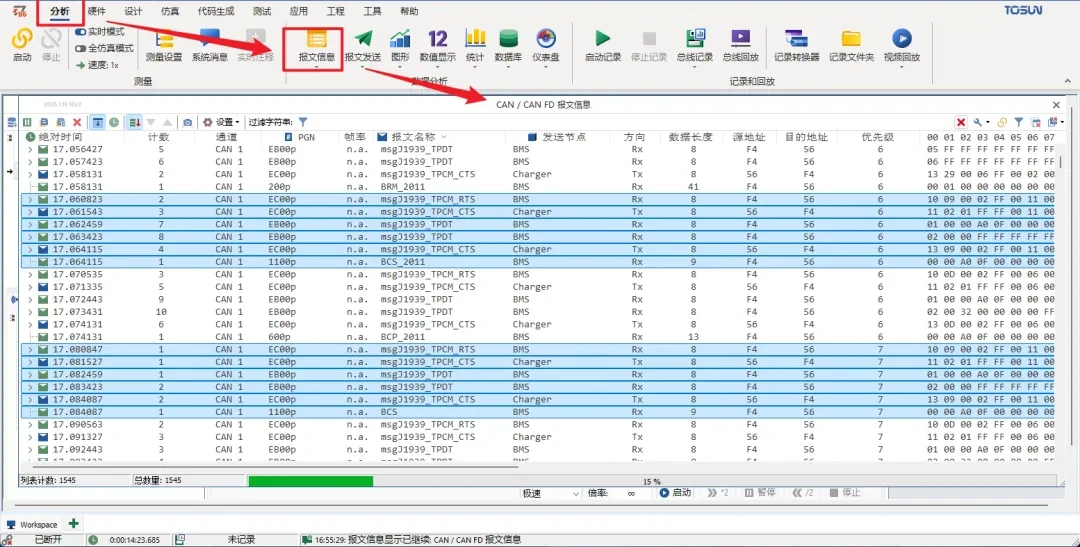Click the green replay progress bar
The image size is (1080, 547).
(x=311, y=481)
